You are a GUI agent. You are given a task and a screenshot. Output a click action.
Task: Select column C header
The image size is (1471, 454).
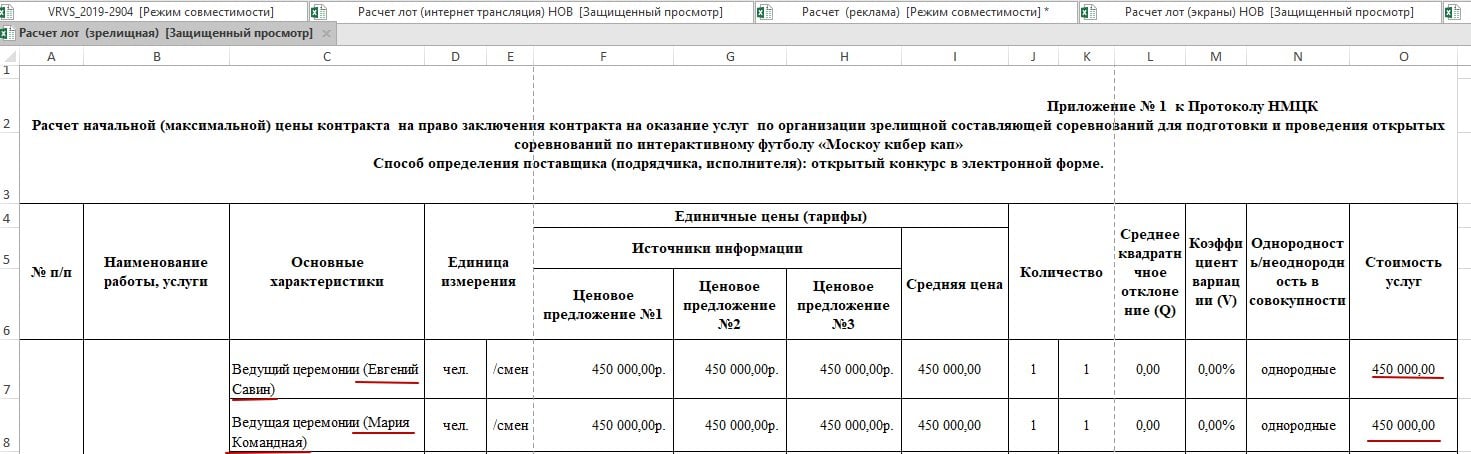pyautogui.click(x=327, y=57)
